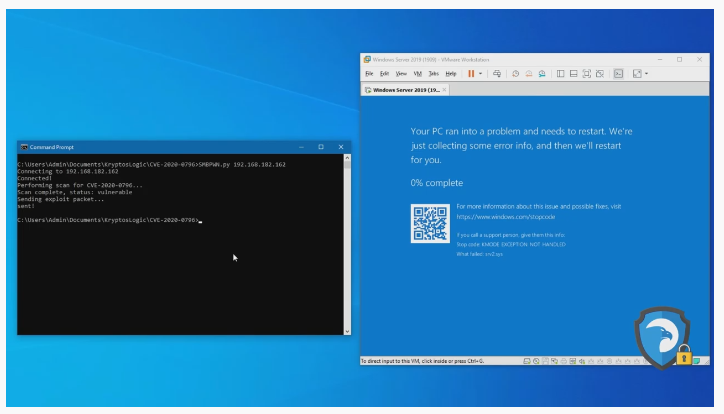The width and height of the screenshot is (724, 414).
Task: Click the floppy drive status bar icon
Action: [x=545, y=361]
